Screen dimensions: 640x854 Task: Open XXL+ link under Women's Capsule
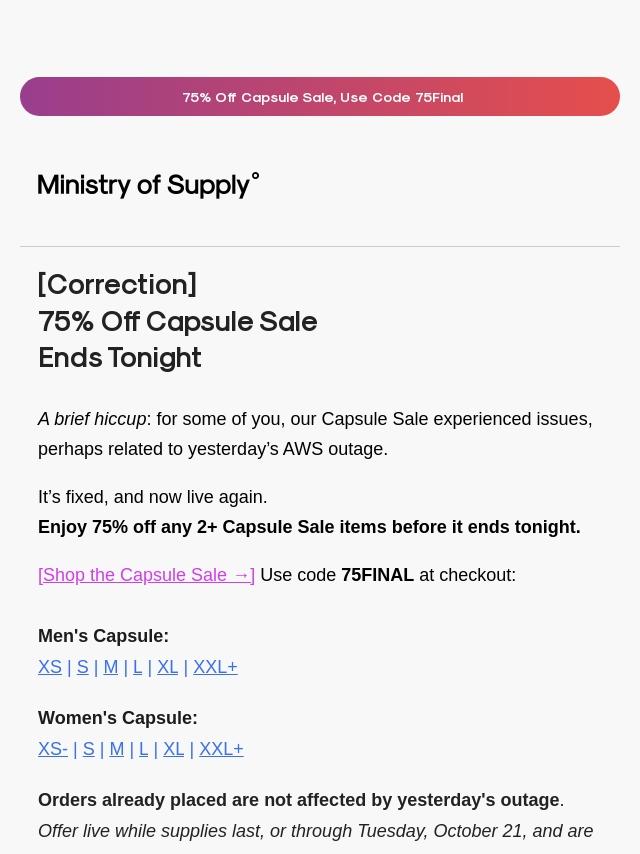(221, 749)
